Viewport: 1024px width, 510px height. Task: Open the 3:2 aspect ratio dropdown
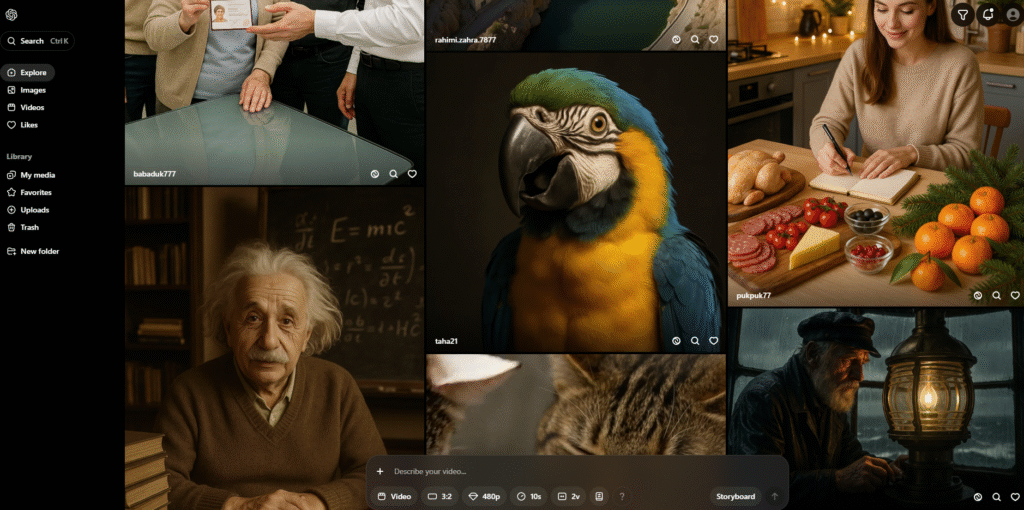click(440, 496)
